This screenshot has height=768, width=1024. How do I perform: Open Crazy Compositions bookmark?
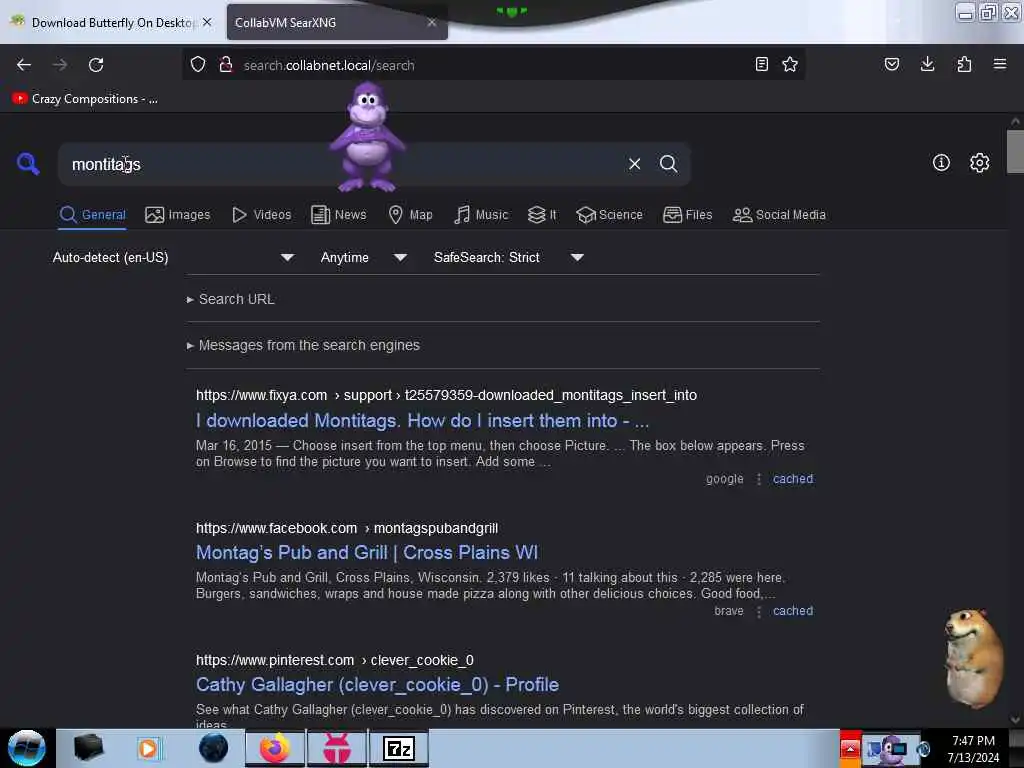[85, 99]
